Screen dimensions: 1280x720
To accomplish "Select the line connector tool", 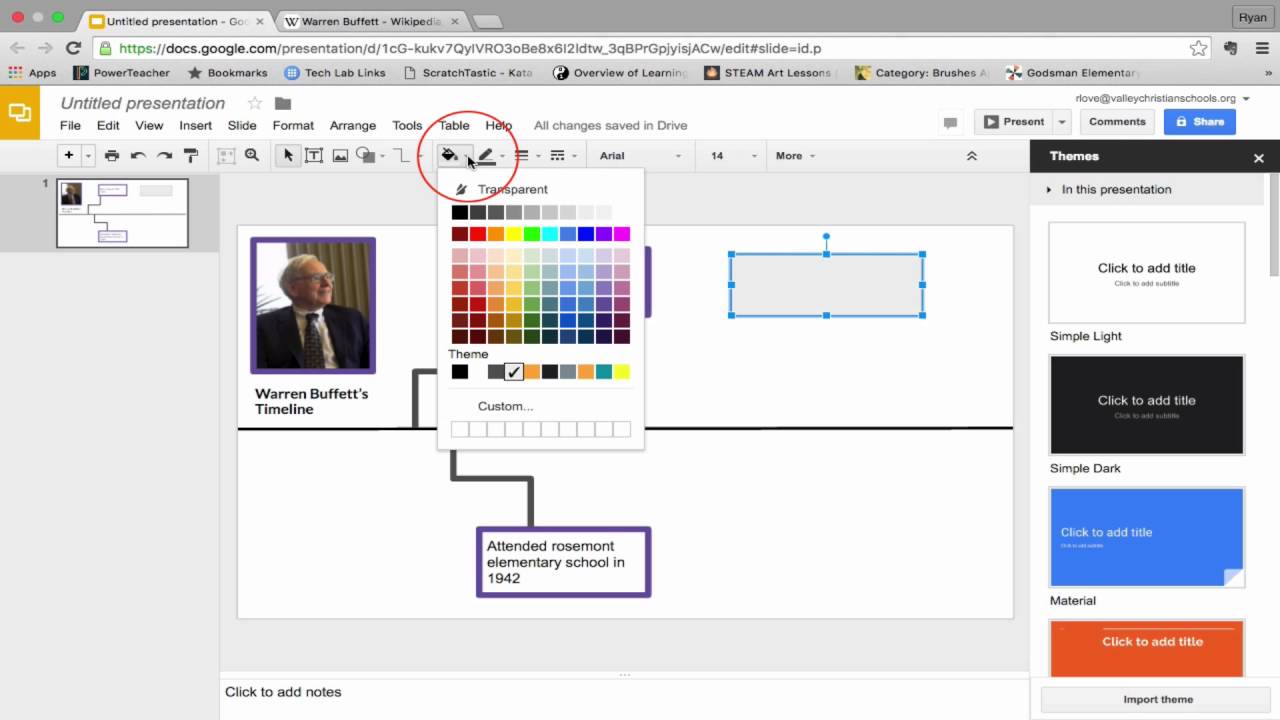I will click(x=401, y=155).
